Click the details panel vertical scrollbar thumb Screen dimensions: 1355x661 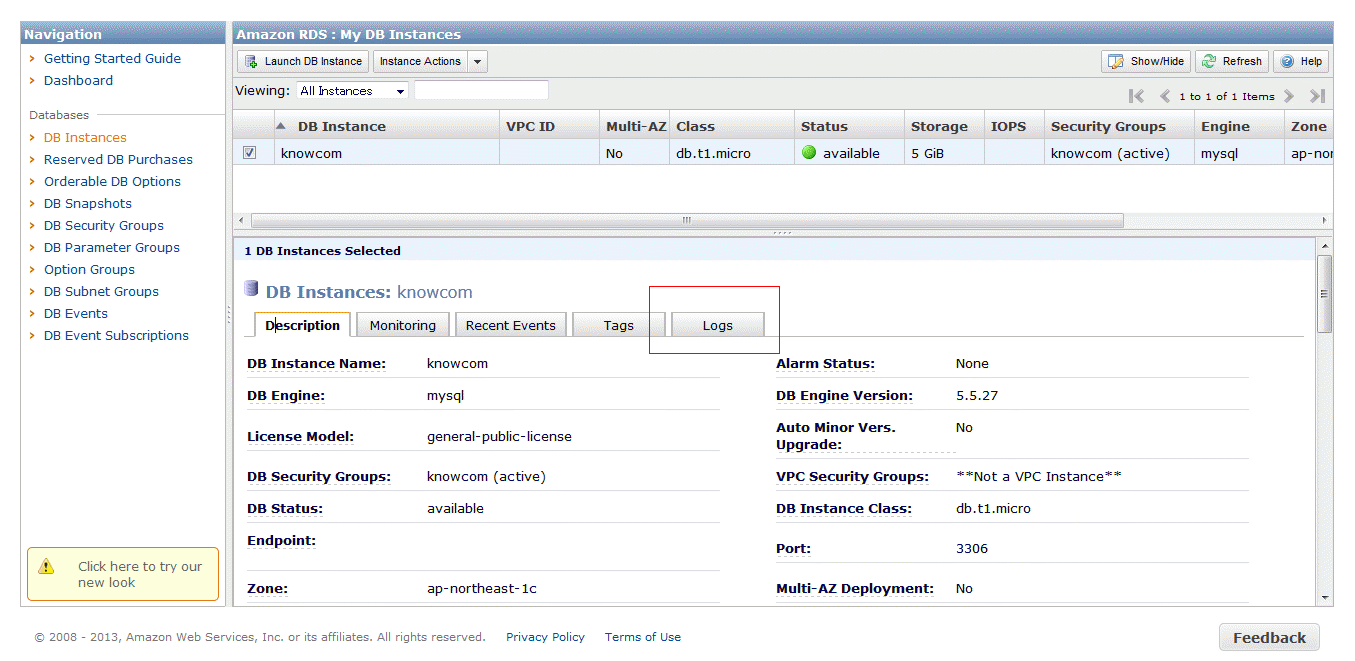(x=1325, y=294)
